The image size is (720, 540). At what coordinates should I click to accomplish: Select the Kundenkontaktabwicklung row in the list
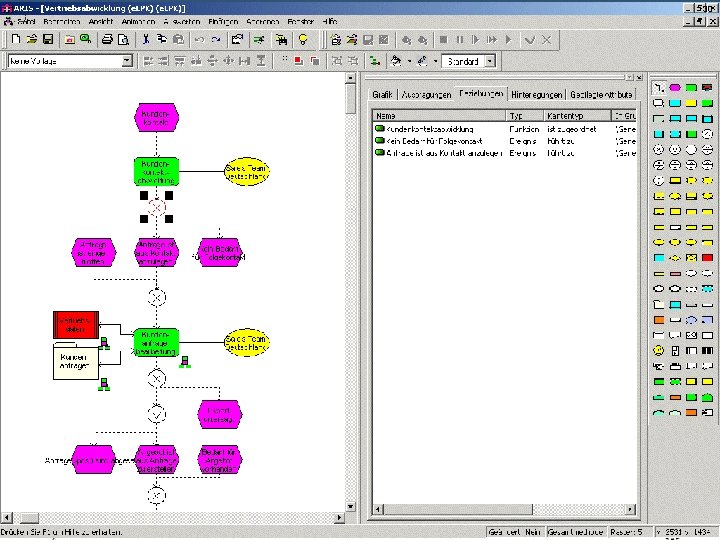coord(430,129)
